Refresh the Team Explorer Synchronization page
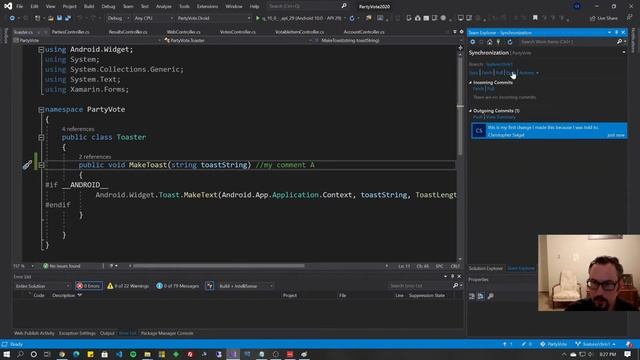Viewport: 640px width, 360px height. pyautogui.click(x=510, y=42)
